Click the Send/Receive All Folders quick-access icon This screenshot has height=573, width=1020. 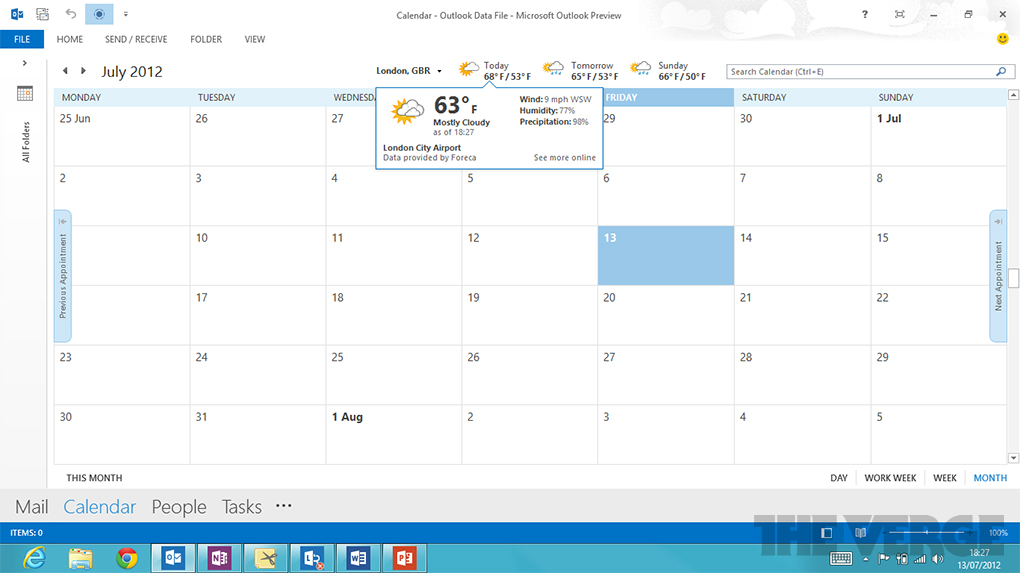42,14
